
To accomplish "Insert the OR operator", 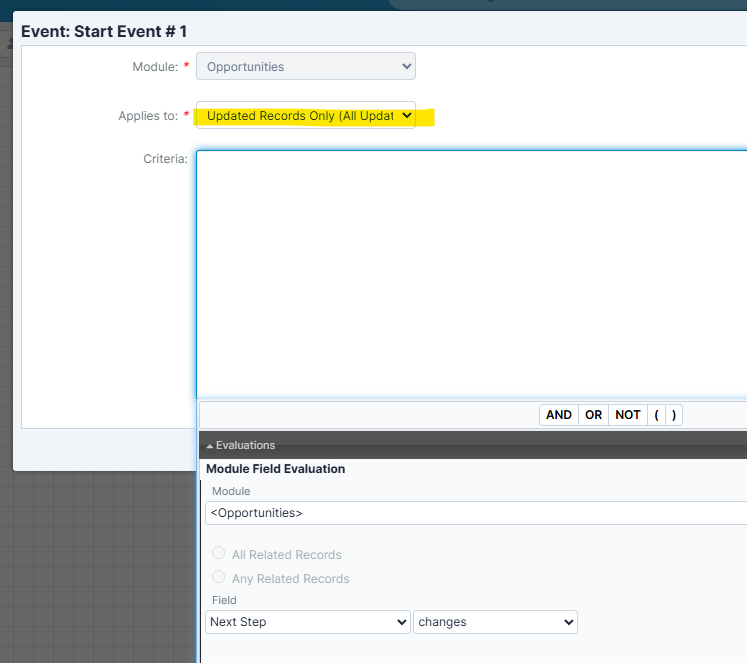I will click(x=594, y=415).
